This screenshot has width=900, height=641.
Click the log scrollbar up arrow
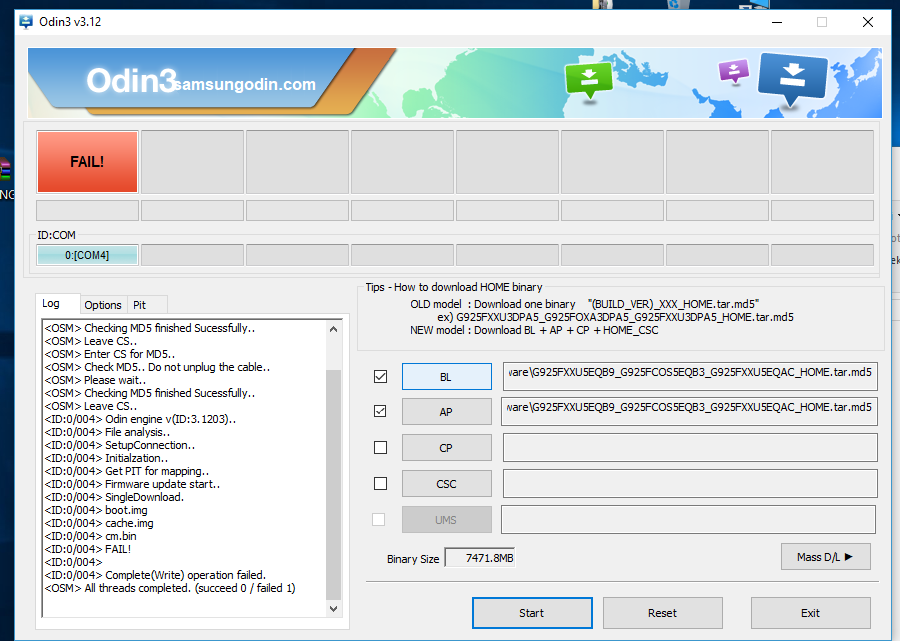(333, 329)
